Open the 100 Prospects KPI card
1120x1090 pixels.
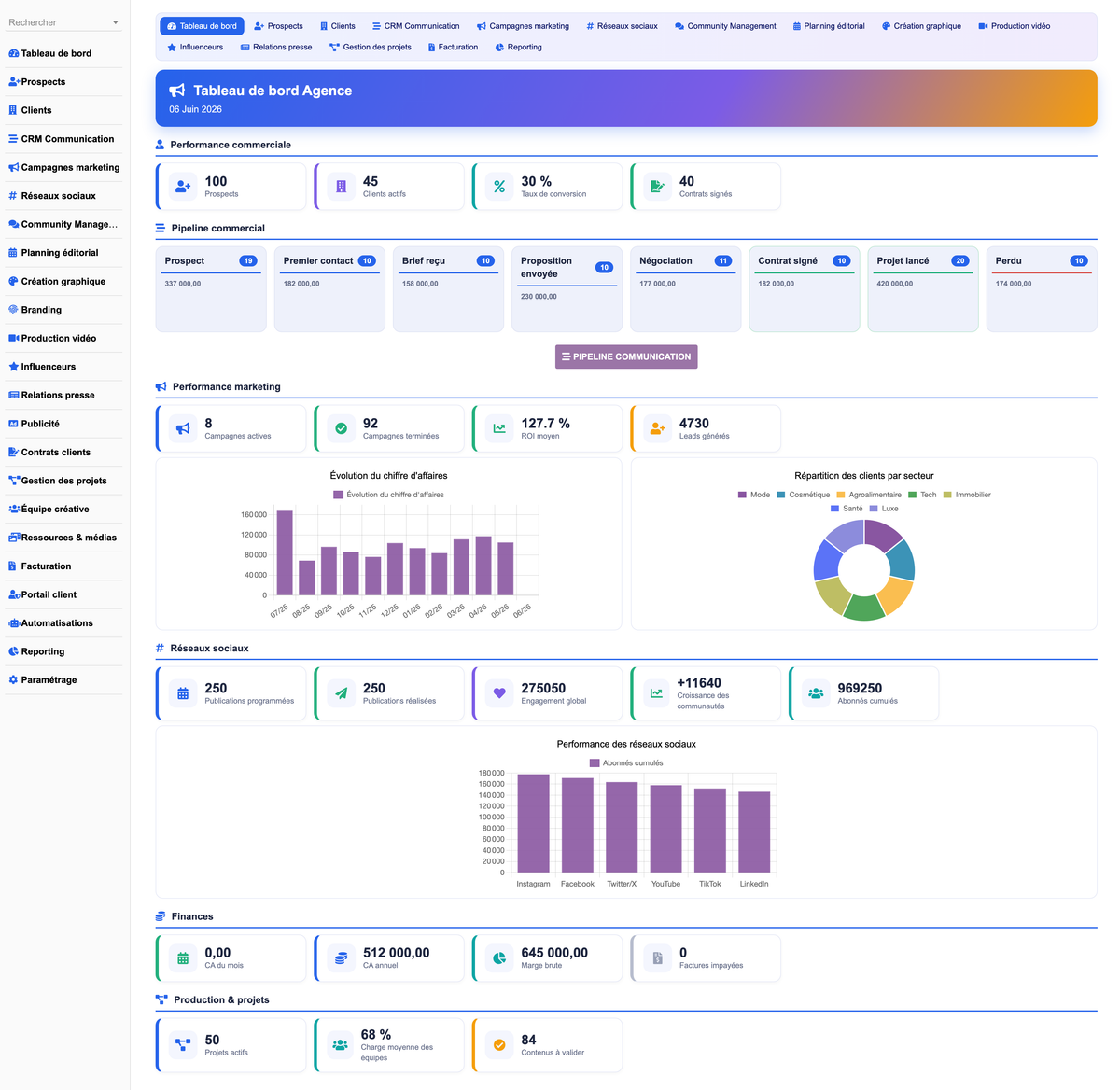point(231,187)
